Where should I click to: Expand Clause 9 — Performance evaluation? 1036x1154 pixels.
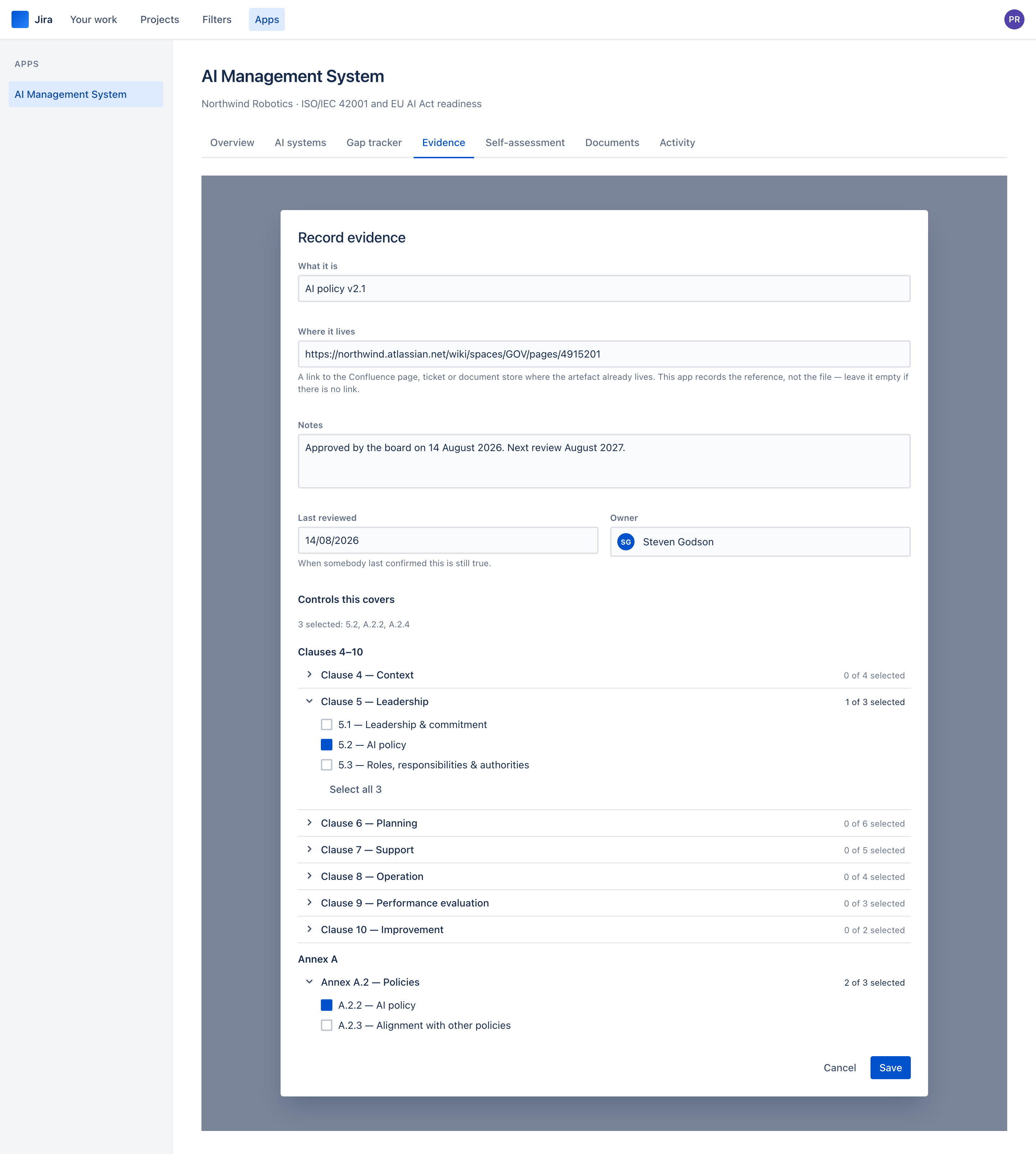[604, 903]
